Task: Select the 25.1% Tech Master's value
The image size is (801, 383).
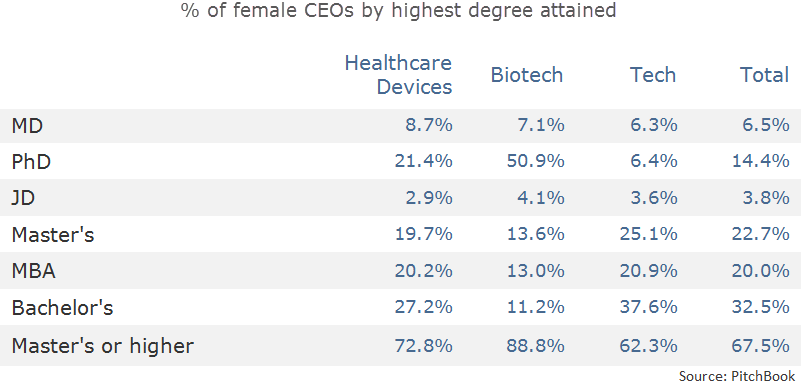Action: [x=648, y=235]
